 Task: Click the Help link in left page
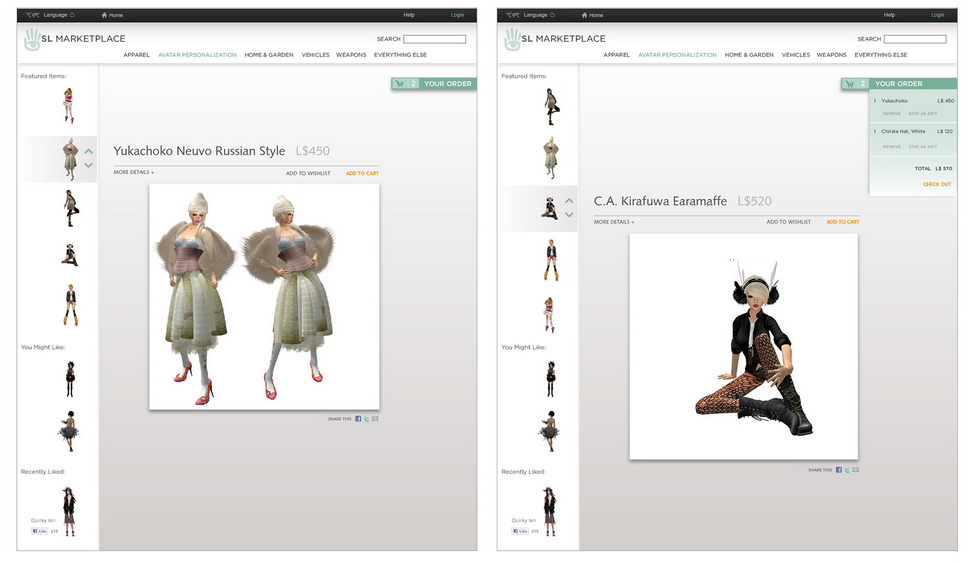pyautogui.click(x=409, y=15)
